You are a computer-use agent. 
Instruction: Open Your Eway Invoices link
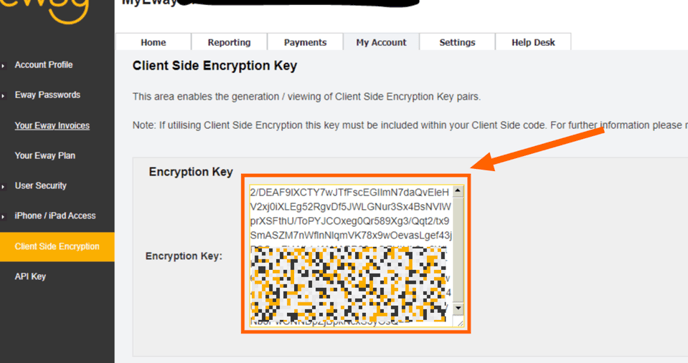click(x=52, y=126)
